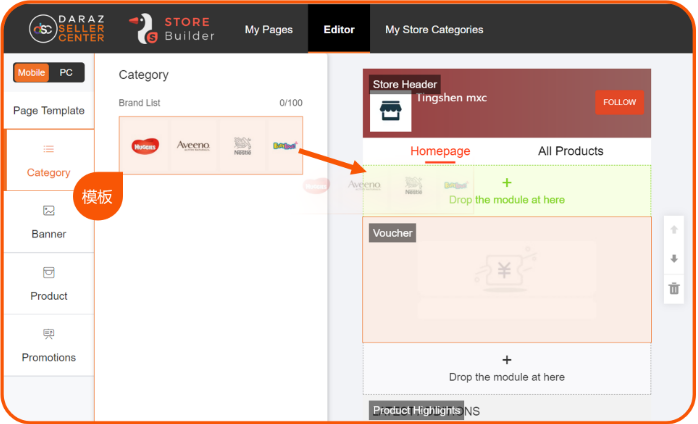Select the Huggies brand logo in Brand List

145,146
